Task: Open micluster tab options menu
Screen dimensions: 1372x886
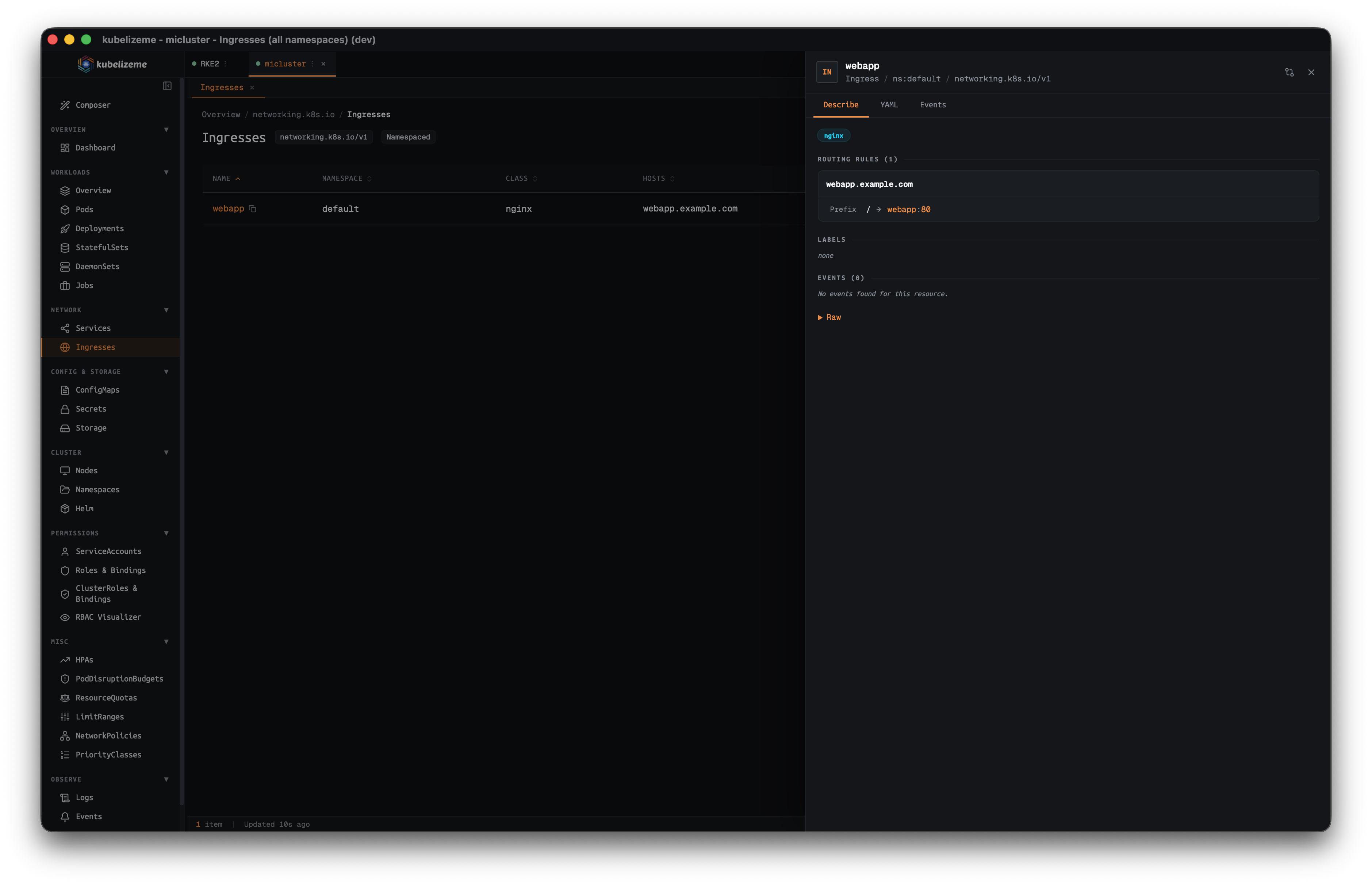Action: coord(312,64)
